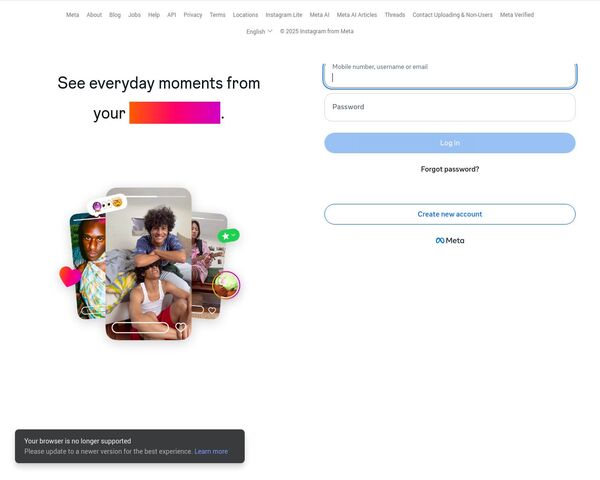Click the Mobile number, username or email field

click(x=450, y=75)
